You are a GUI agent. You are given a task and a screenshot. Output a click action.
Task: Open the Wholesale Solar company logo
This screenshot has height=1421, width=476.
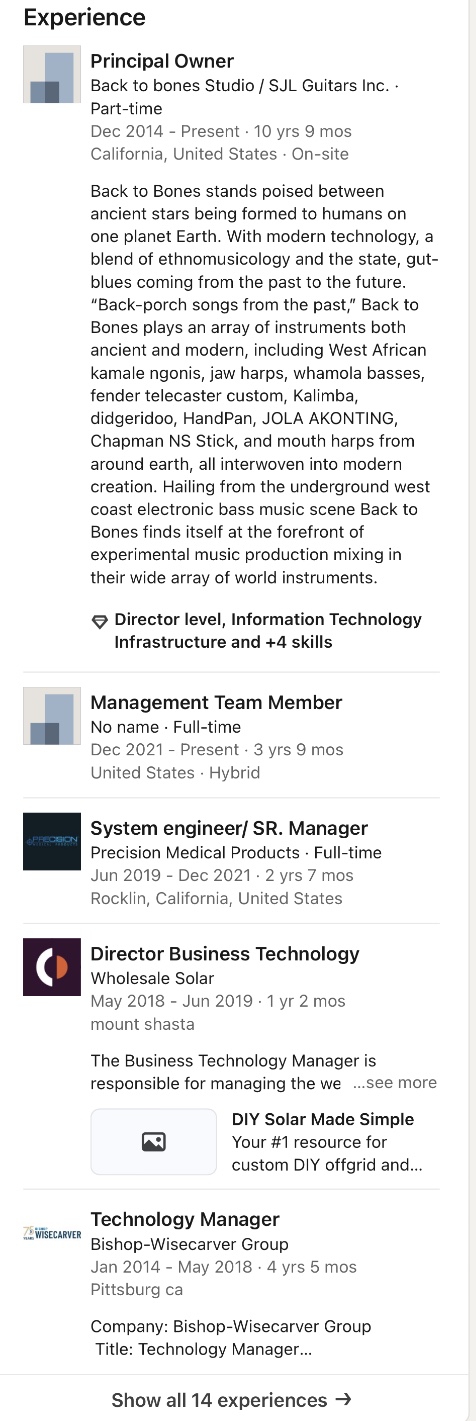[52, 967]
